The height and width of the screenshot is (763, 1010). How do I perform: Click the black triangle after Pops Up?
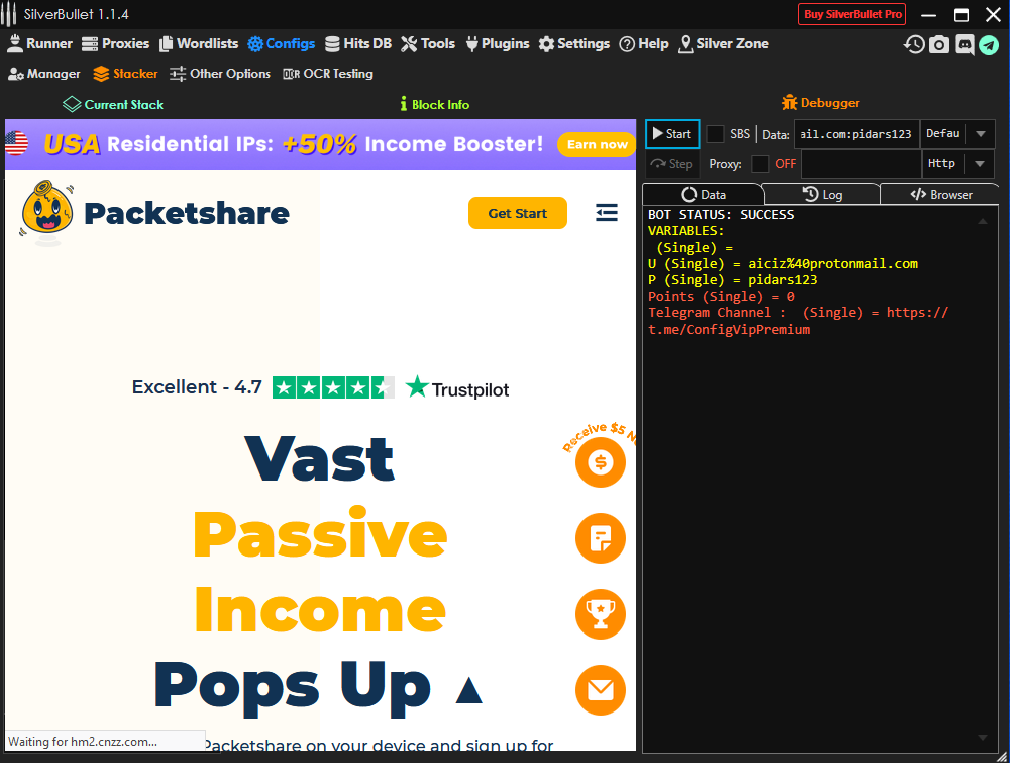(x=469, y=690)
